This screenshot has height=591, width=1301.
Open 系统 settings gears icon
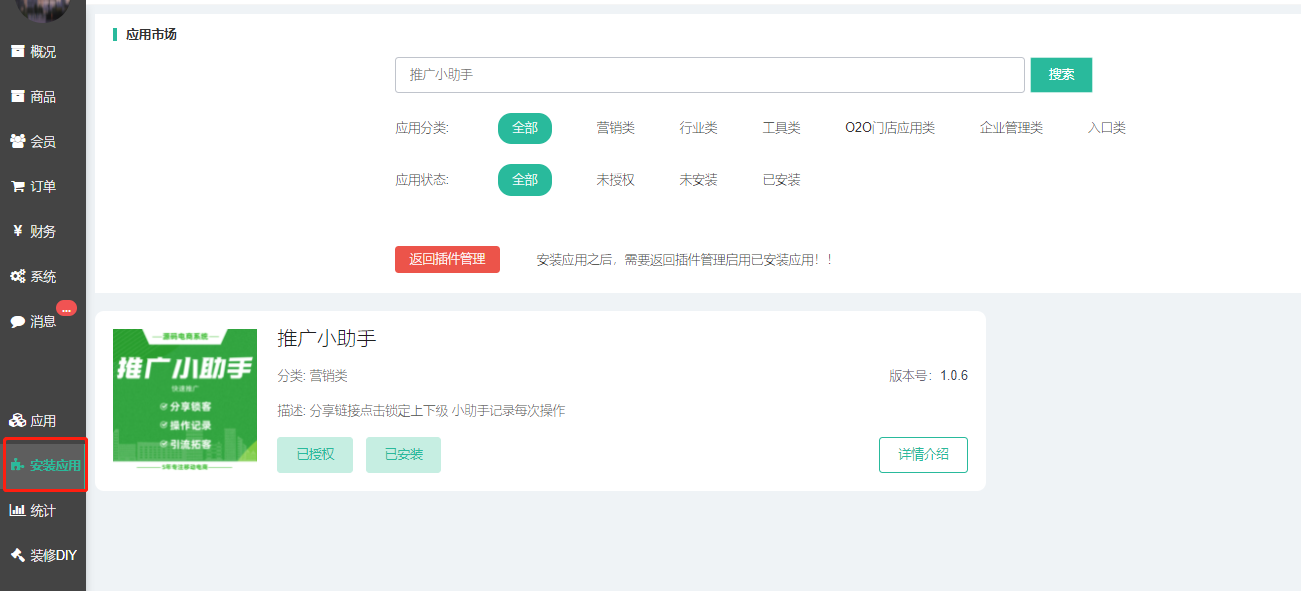click(17, 277)
